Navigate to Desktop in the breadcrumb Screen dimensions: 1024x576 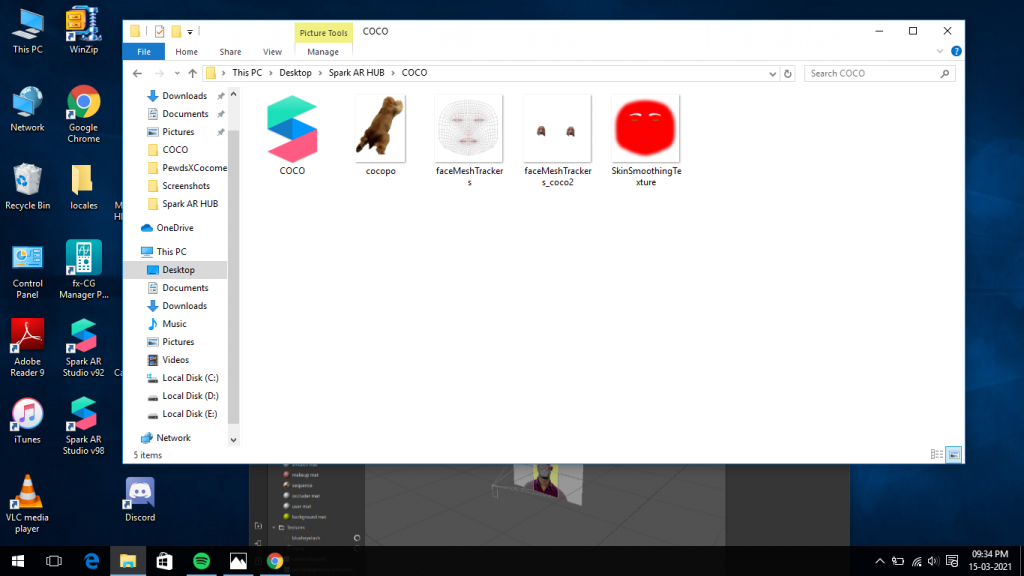pyautogui.click(x=295, y=72)
